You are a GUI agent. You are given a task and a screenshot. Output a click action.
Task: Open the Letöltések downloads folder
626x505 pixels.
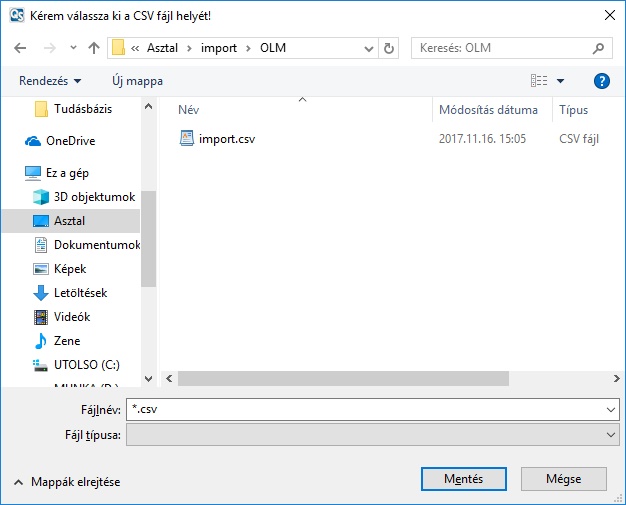pos(80,293)
